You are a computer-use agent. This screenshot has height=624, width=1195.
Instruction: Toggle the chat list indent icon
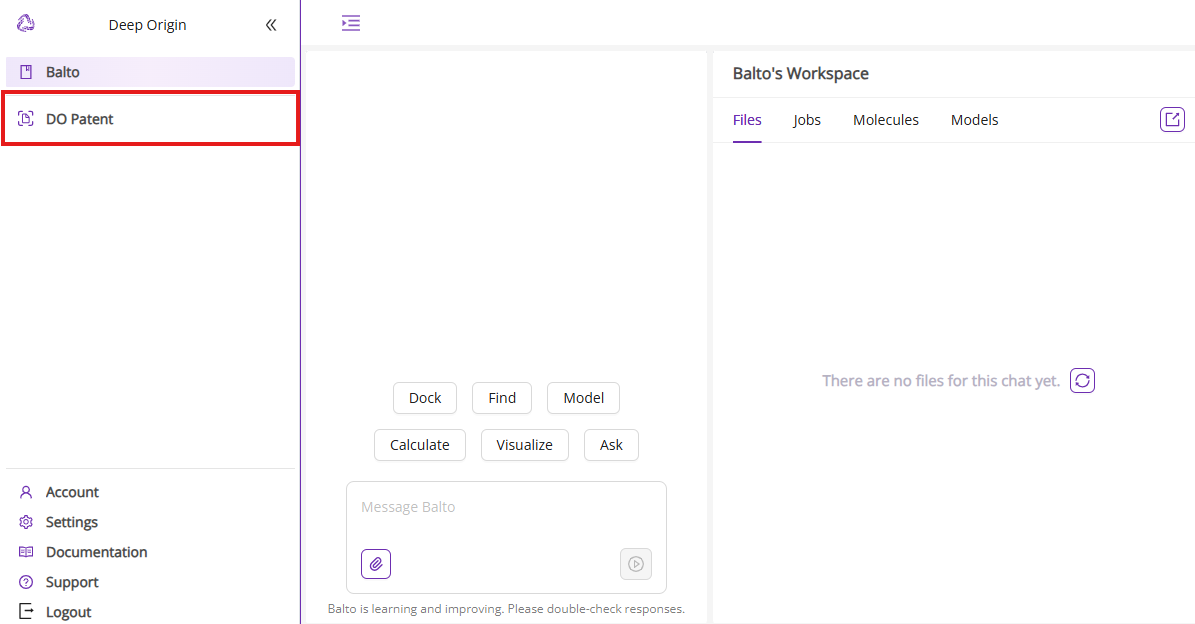(351, 23)
